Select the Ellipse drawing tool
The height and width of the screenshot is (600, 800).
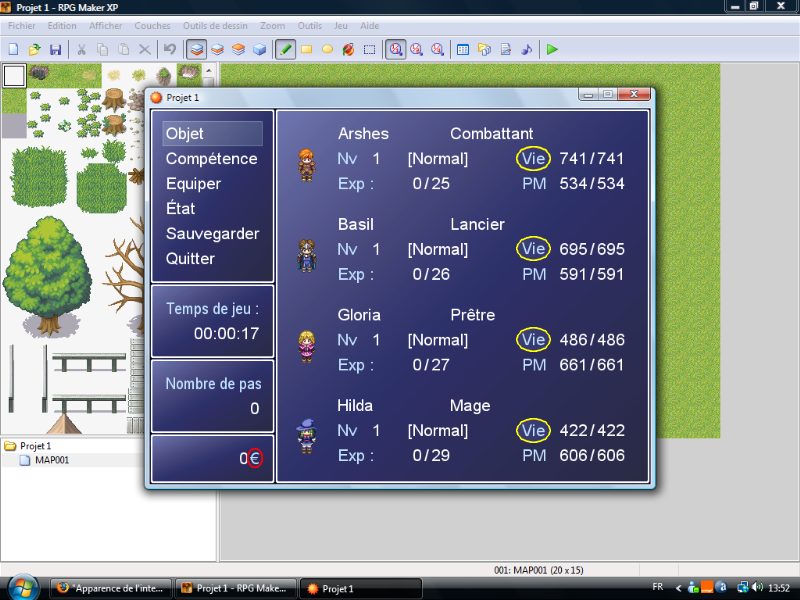[328, 49]
